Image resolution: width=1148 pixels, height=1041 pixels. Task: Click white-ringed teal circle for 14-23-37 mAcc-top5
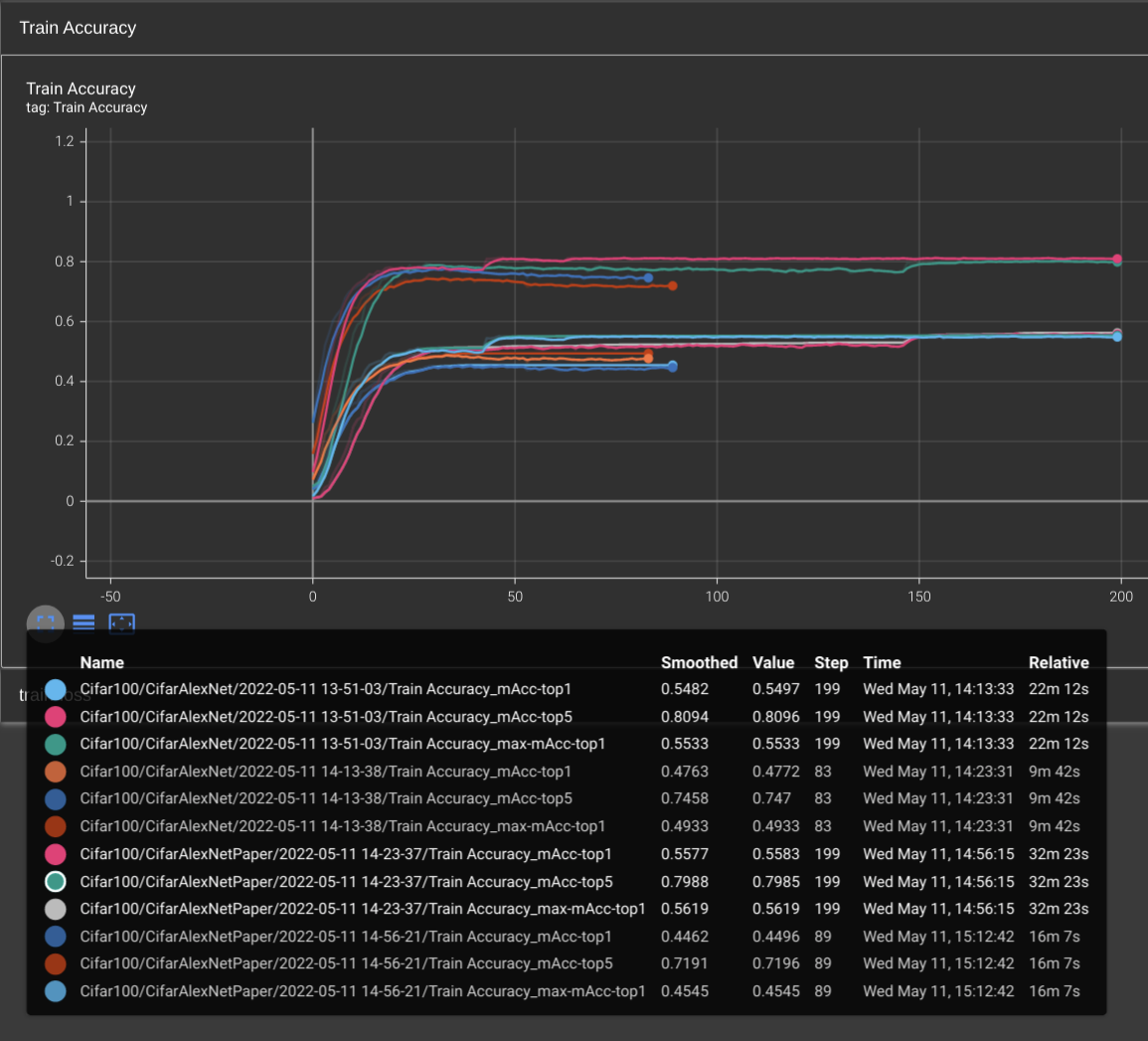56,882
